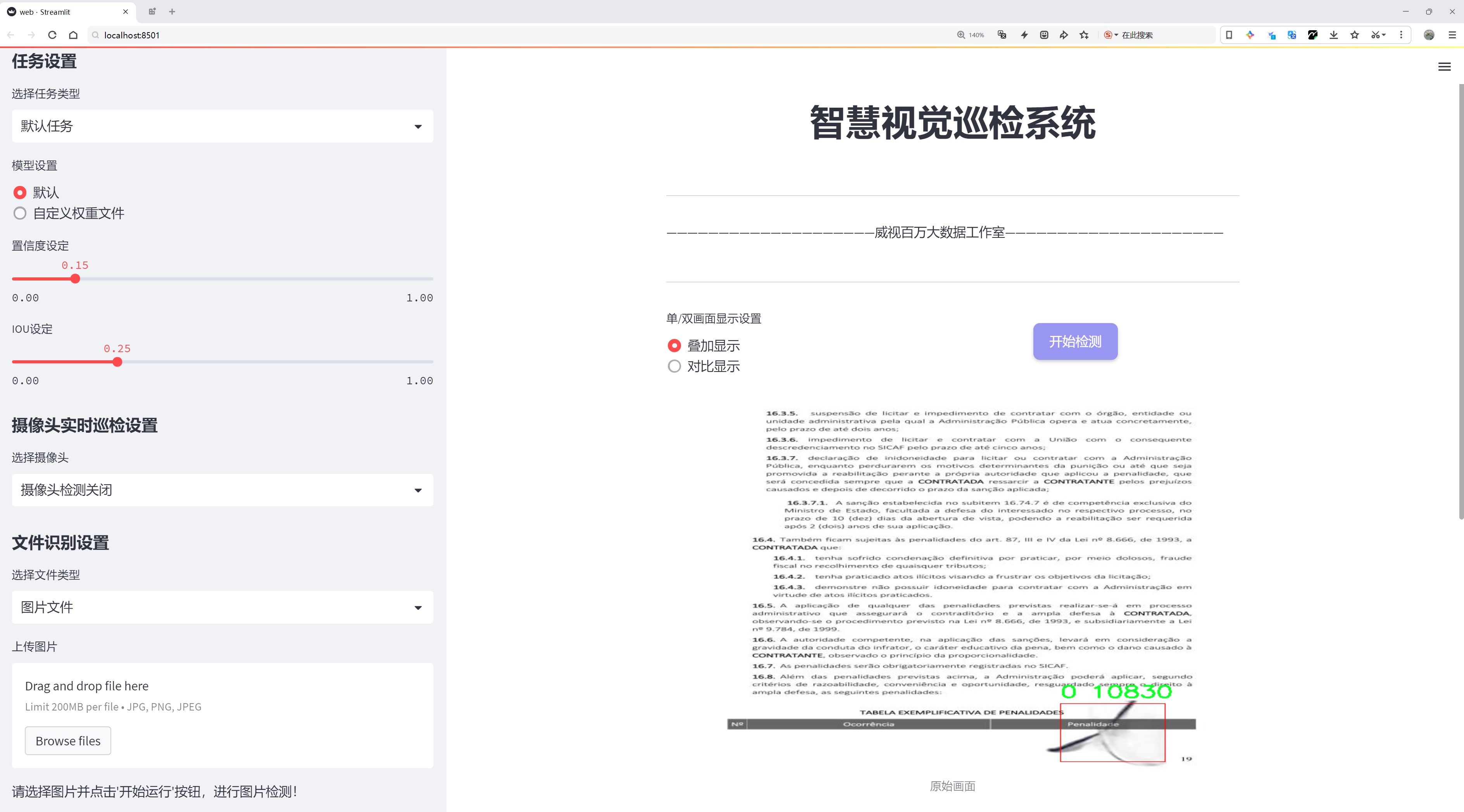Click the Browse files button
The width and height of the screenshot is (1464, 812).
pos(67,740)
